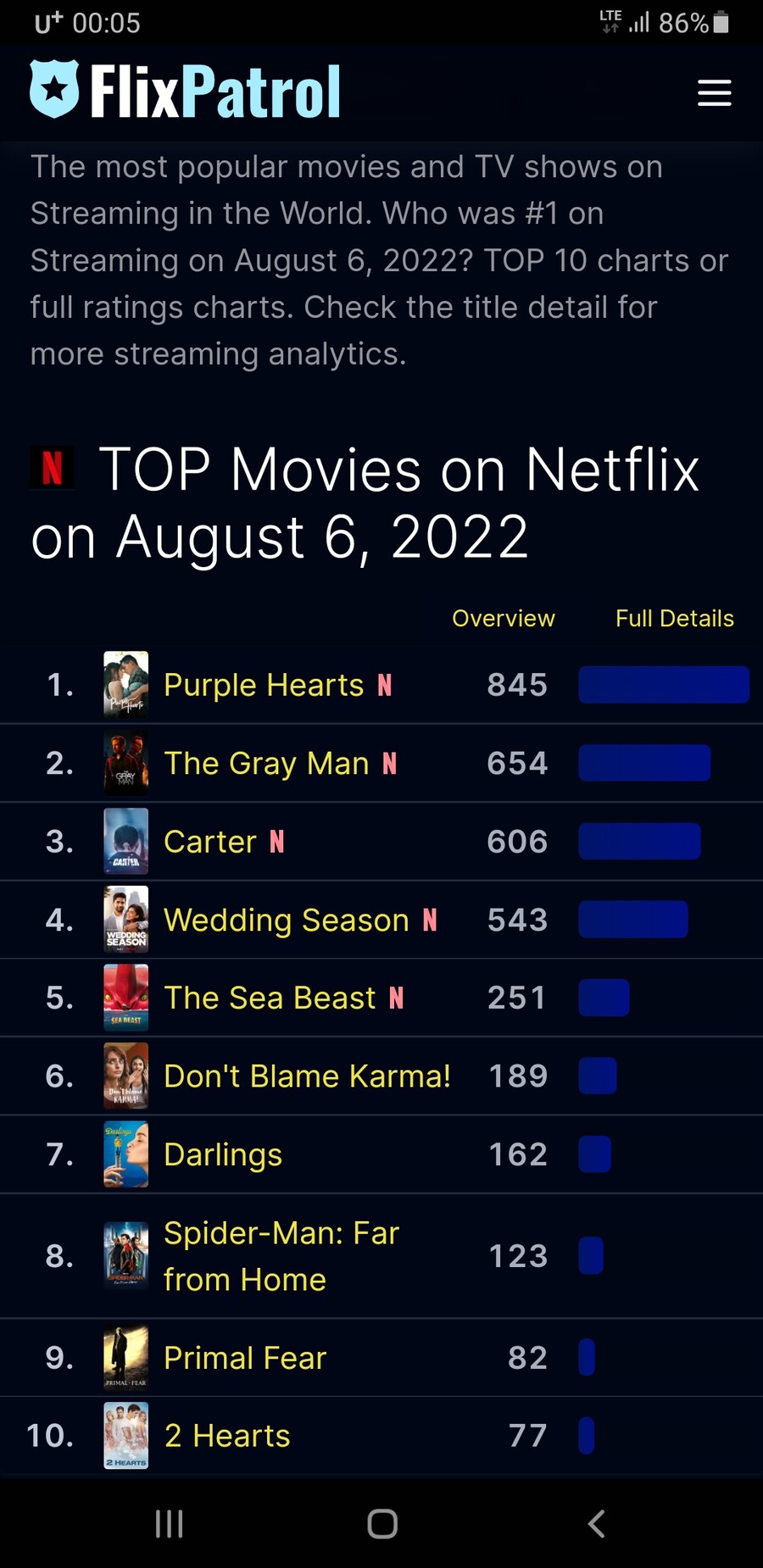Image resolution: width=763 pixels, height=1568 pixels.
Task: Open the Don't Blame Karma! title link
Action: click(307, 1076)
